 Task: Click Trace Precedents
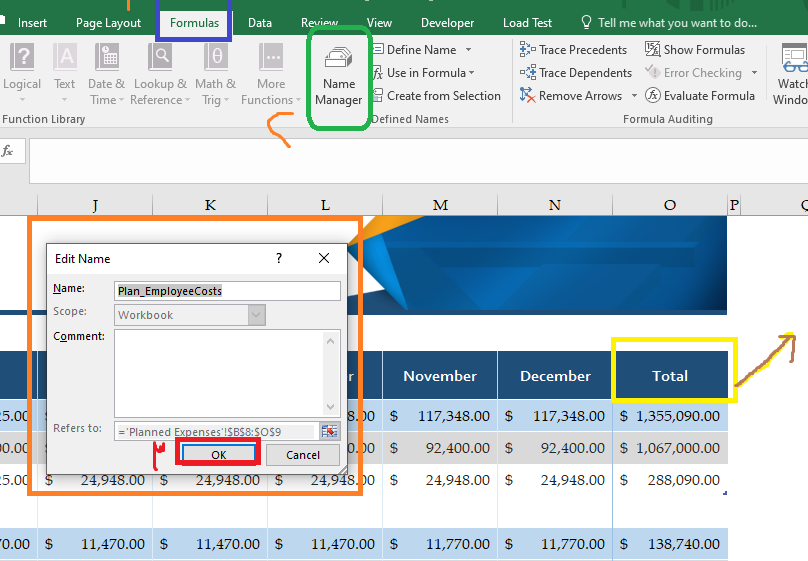click(573, 49)
